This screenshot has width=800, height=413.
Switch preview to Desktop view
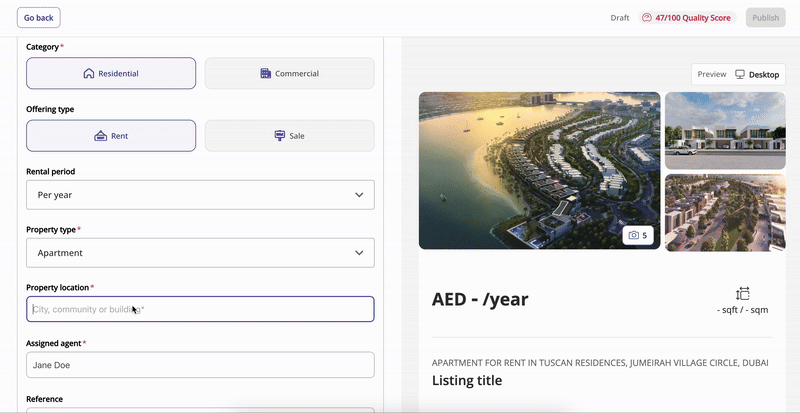click(x=757, y=75)
